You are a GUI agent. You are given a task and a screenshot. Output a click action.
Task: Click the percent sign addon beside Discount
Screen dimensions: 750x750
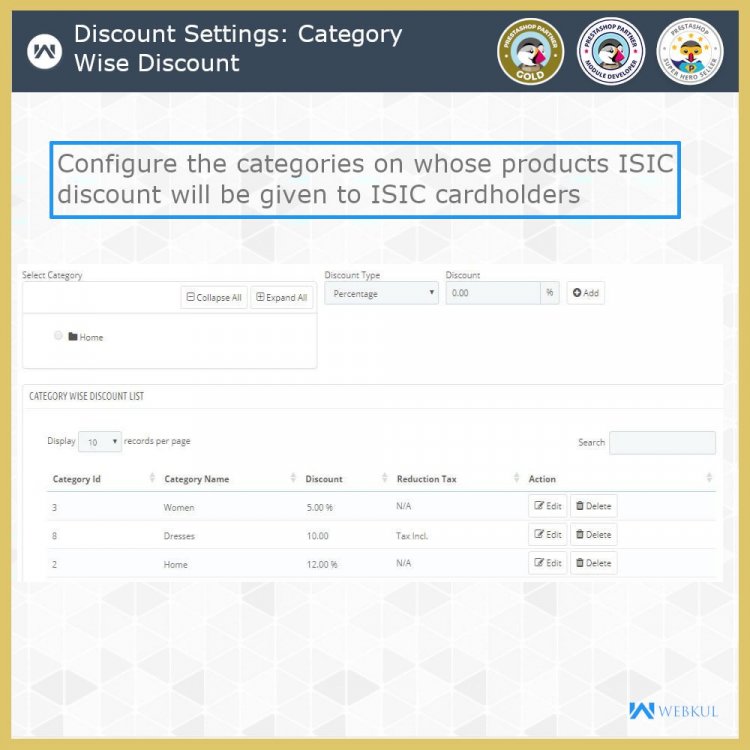[x=550, y=293]
